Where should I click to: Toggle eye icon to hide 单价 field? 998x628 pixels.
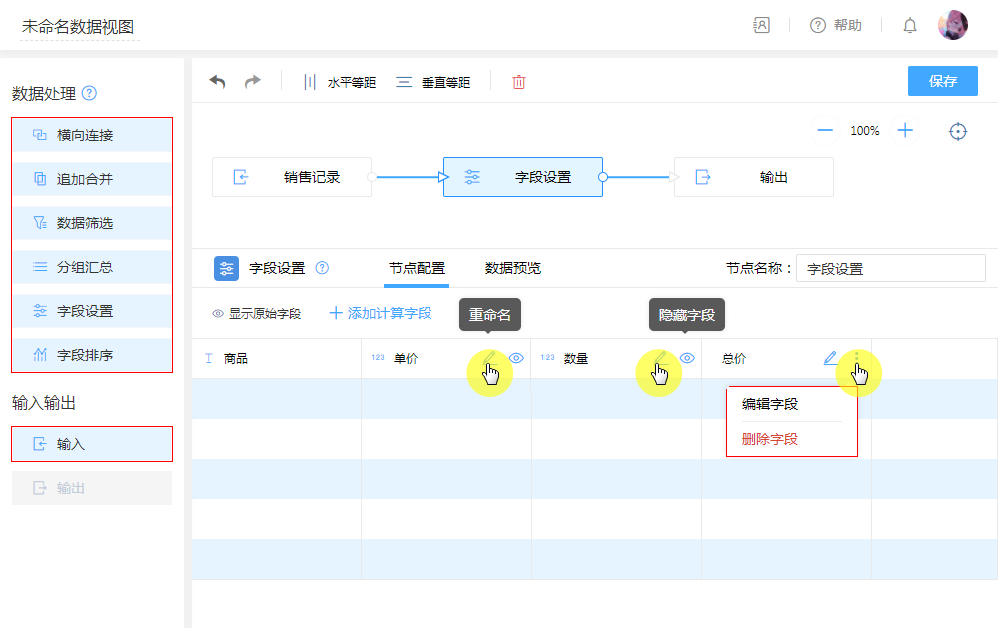(x=516, y=358)
